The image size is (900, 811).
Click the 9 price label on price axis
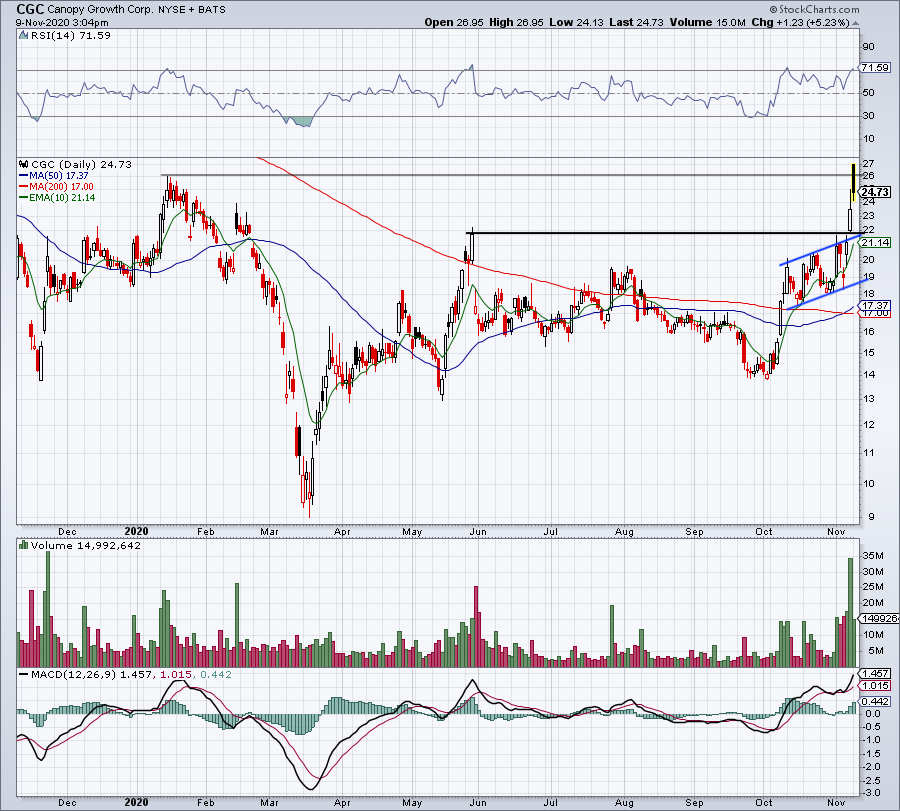(x=871, y=517)
